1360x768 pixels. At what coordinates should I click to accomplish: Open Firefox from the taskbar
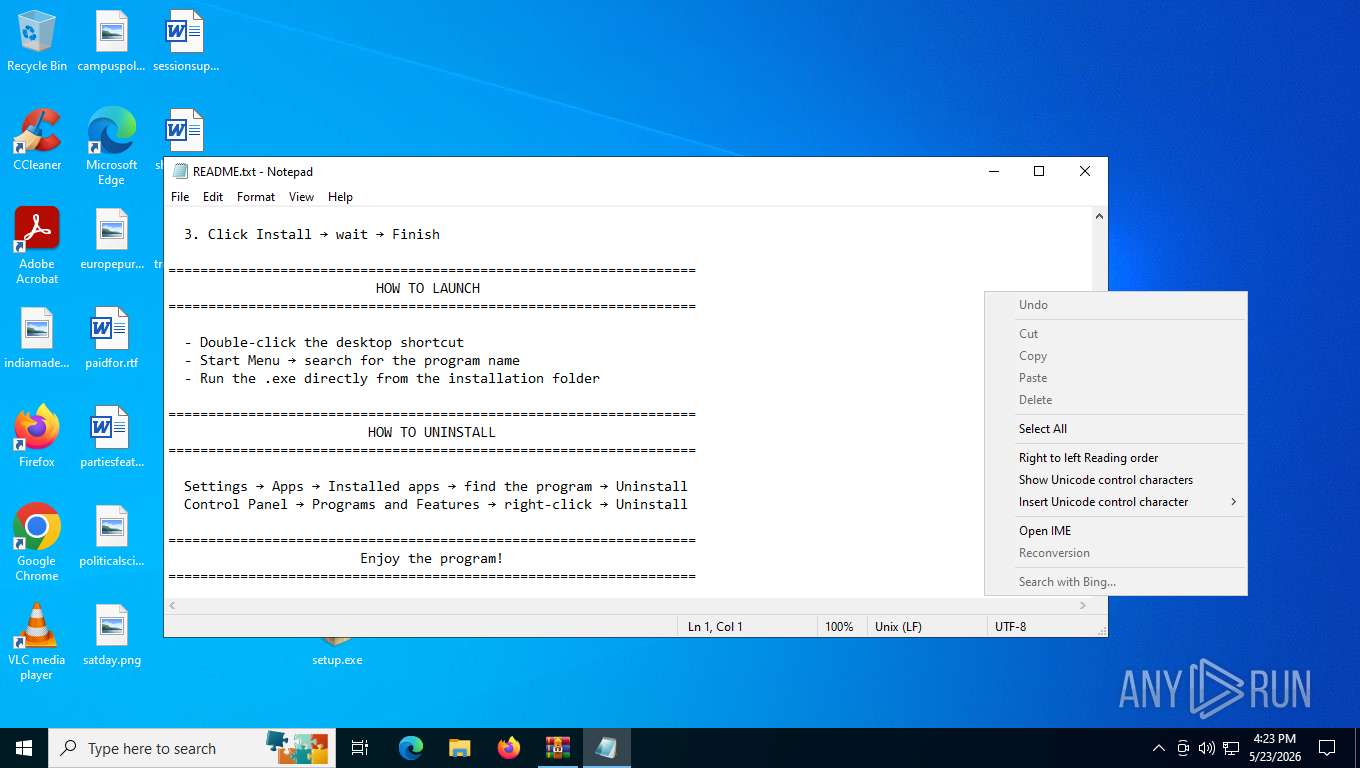[x=509, y=748]
